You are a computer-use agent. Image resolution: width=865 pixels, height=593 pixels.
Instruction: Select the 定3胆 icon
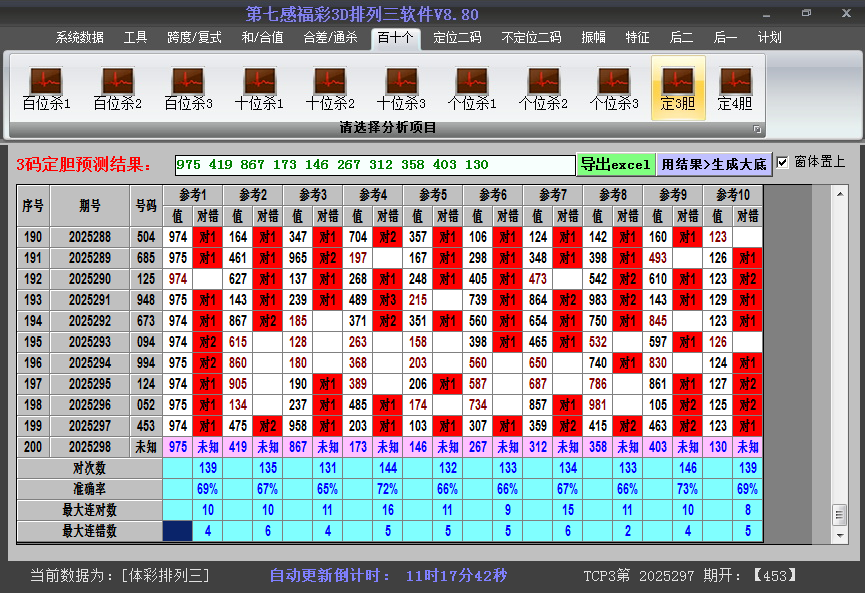point(678,88)
